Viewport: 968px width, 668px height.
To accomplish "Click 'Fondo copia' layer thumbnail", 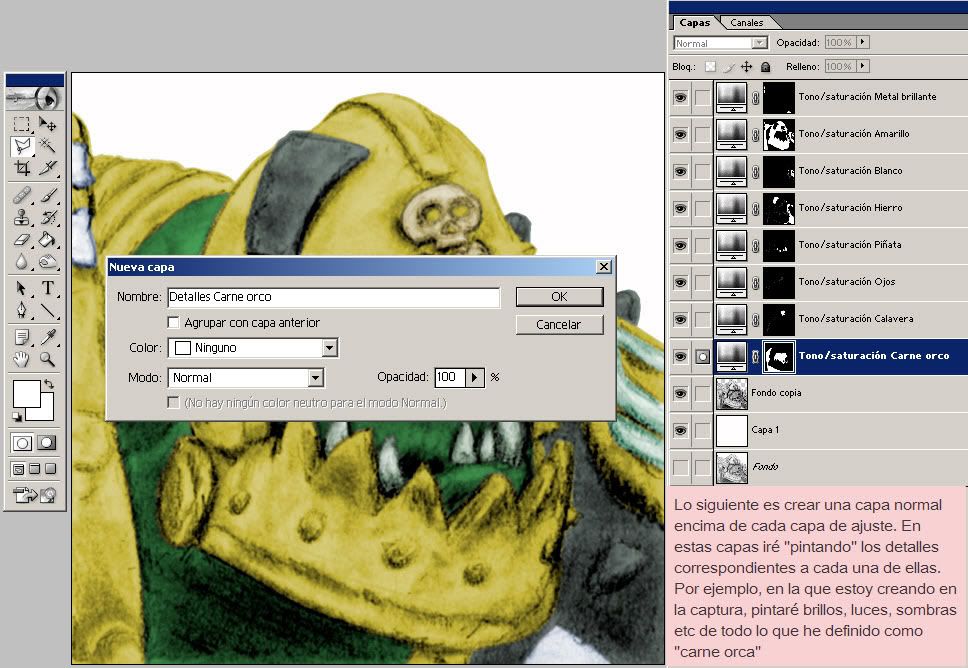I will click(x=732, y=393).
